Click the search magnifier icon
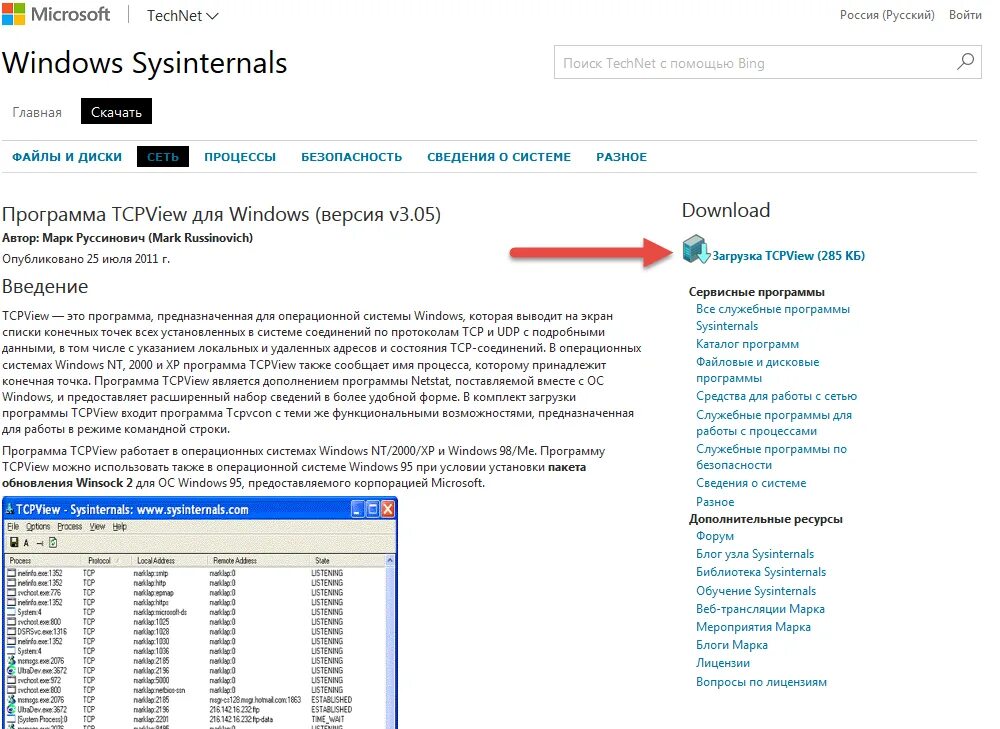1000x729 pixels. point(966,62)
